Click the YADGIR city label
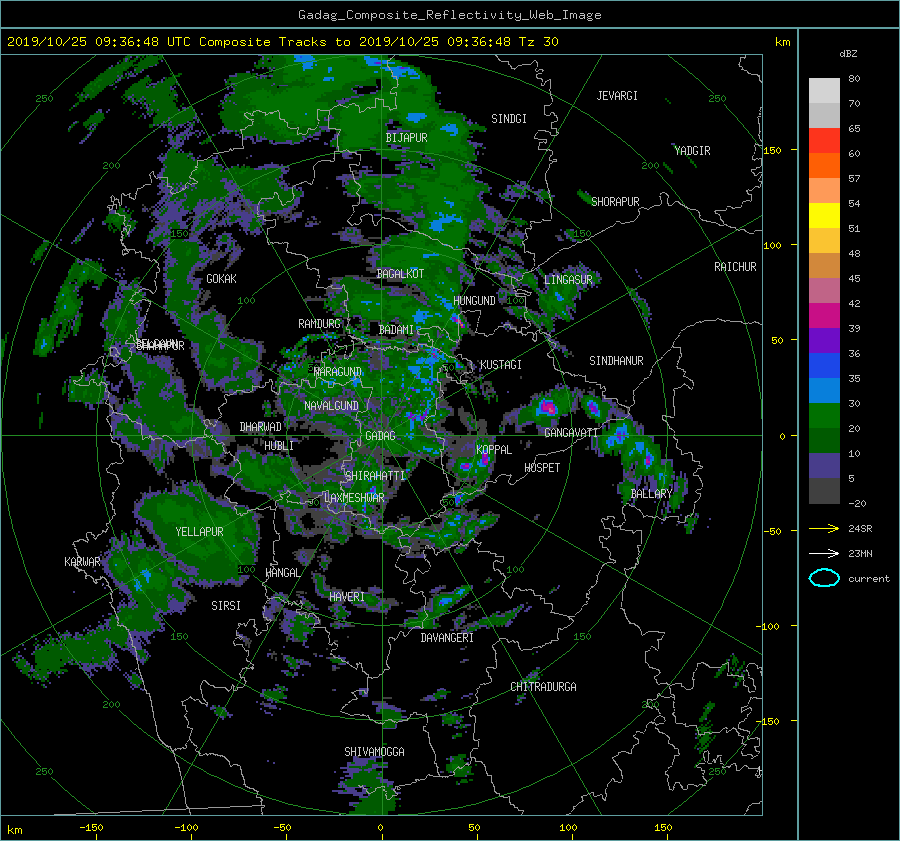The image size is (900, 841). 692,150
